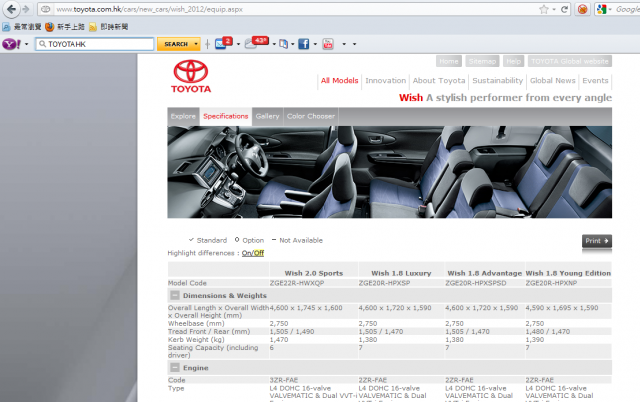Open the About Toyota menu item

coord(439,81)
